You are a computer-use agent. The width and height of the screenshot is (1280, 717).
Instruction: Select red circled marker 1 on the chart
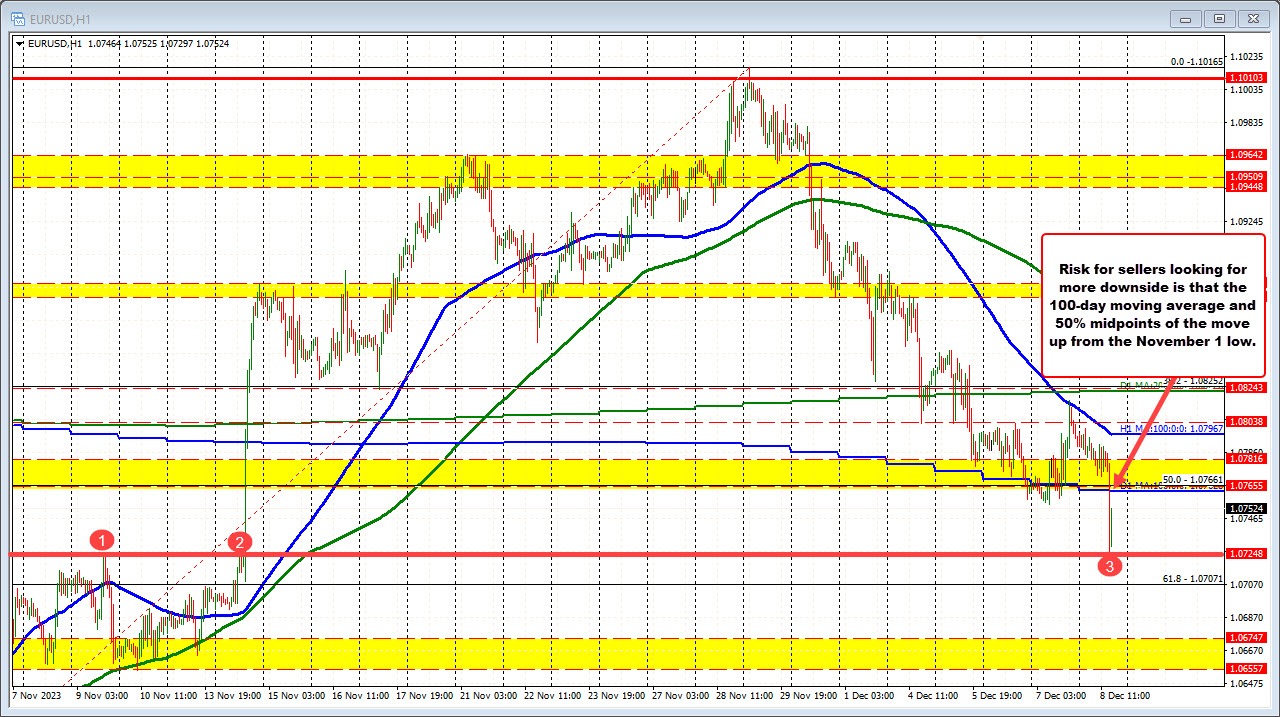tap(103, 540)
